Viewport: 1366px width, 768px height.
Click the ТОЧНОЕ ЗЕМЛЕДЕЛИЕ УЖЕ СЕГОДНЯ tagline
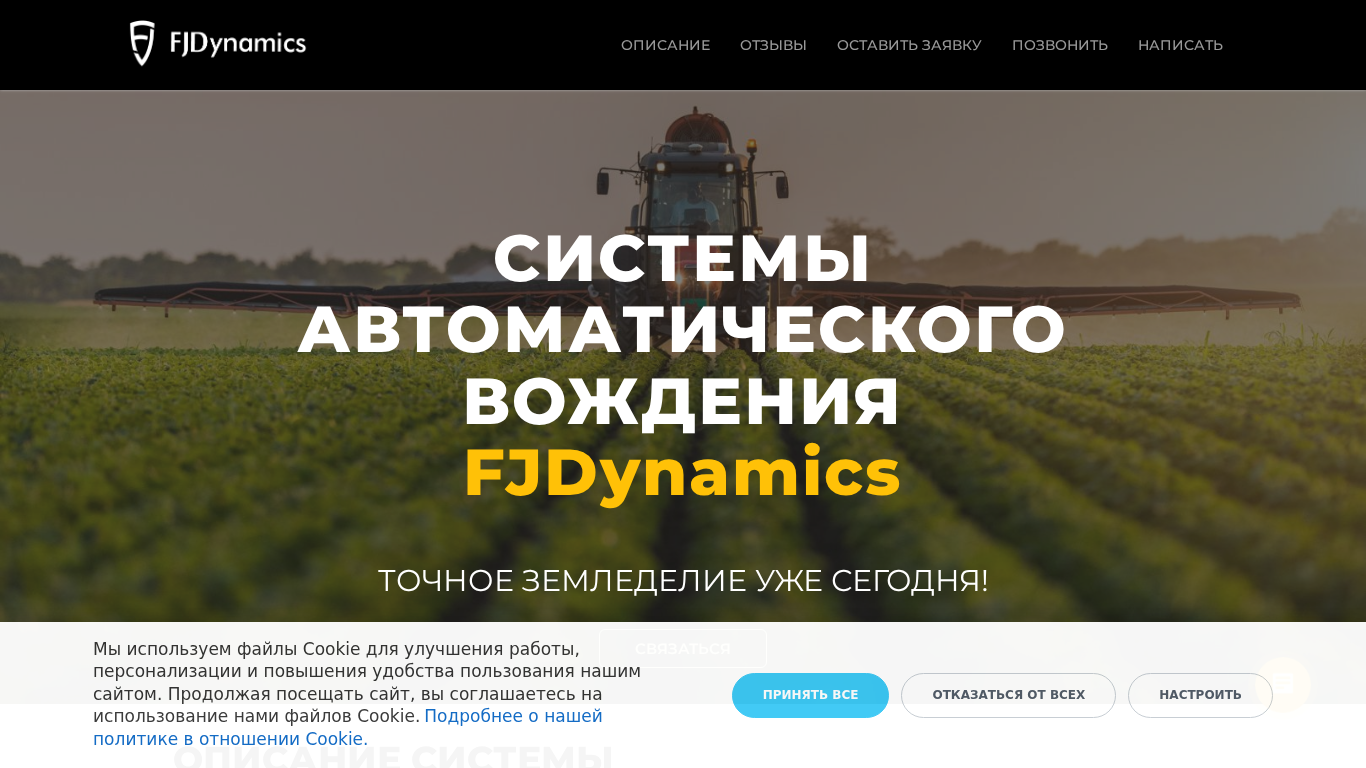683,580
